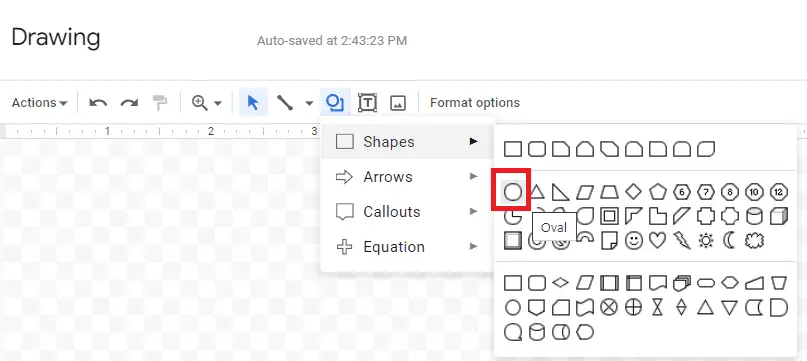The image size is (807, 361).
Task: Click the Format options button
Action: point(475,103)
